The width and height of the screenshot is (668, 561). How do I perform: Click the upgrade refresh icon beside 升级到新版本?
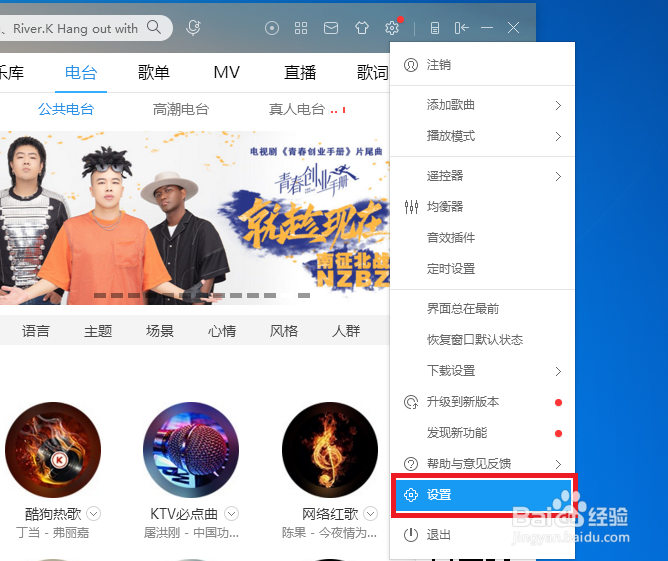point(411,402)
